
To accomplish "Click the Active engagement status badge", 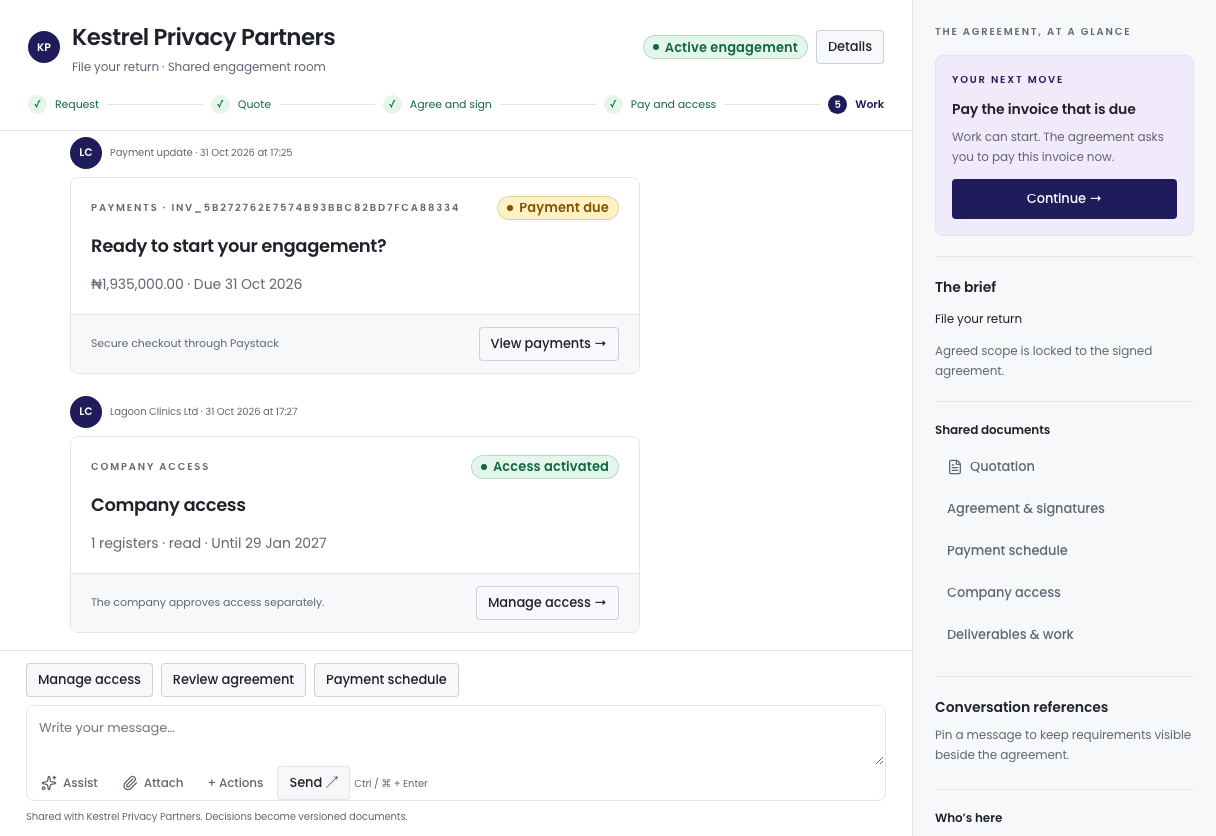I will 725,47.
